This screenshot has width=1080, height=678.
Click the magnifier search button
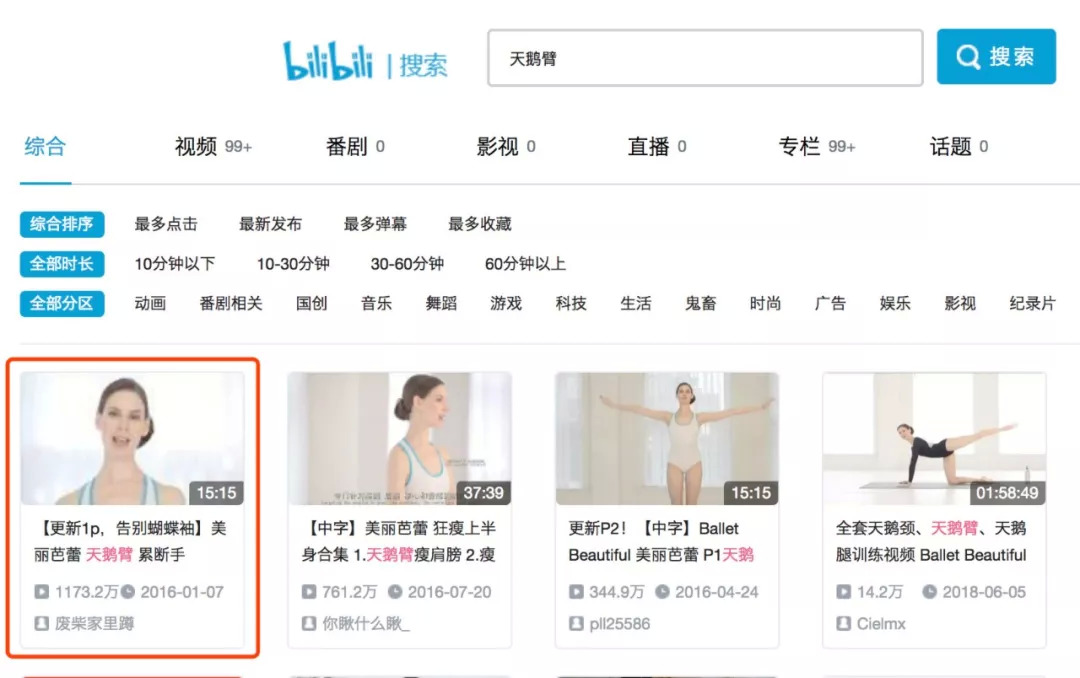click(996, 56)
